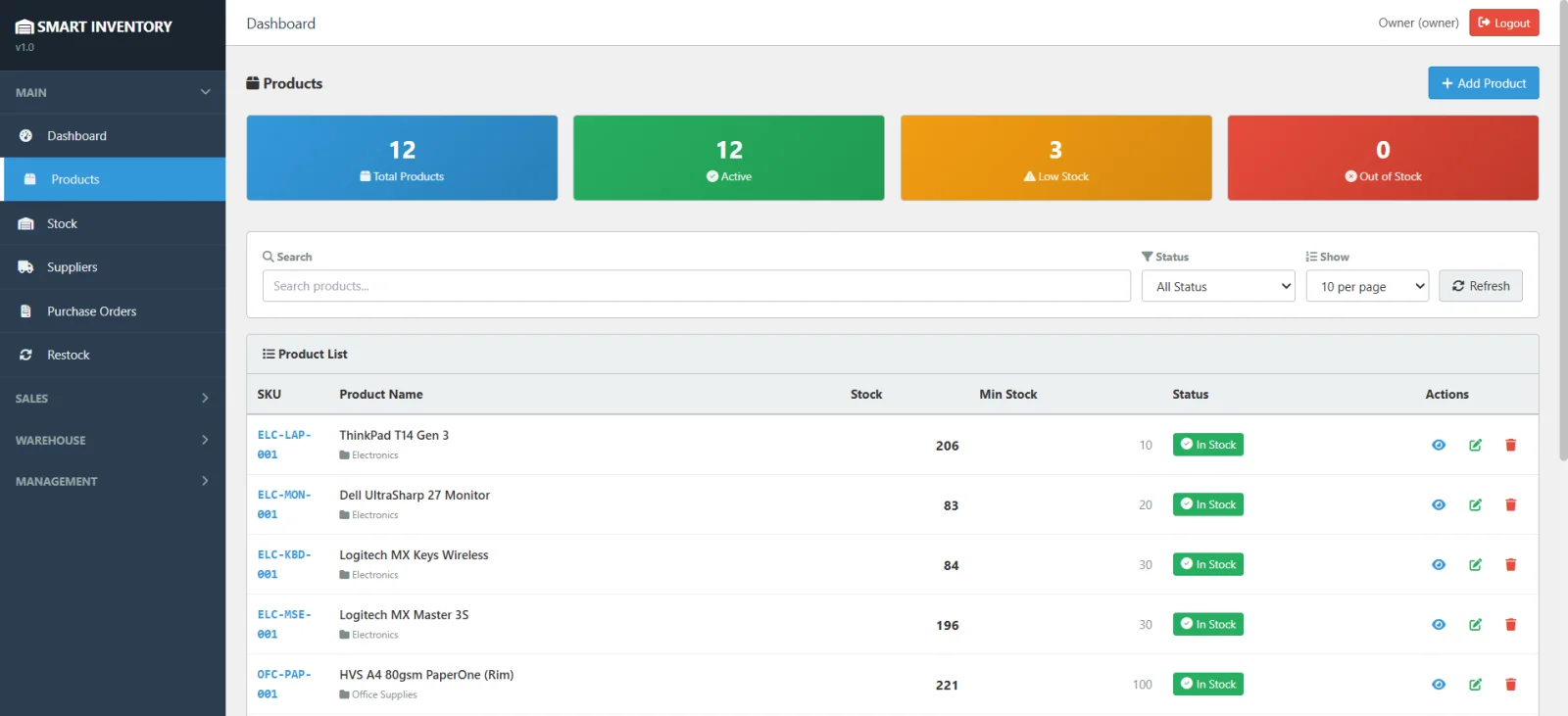
Task: Delete the Dell UltraSharp 27 Monitor product
Action: point(1510,505)
